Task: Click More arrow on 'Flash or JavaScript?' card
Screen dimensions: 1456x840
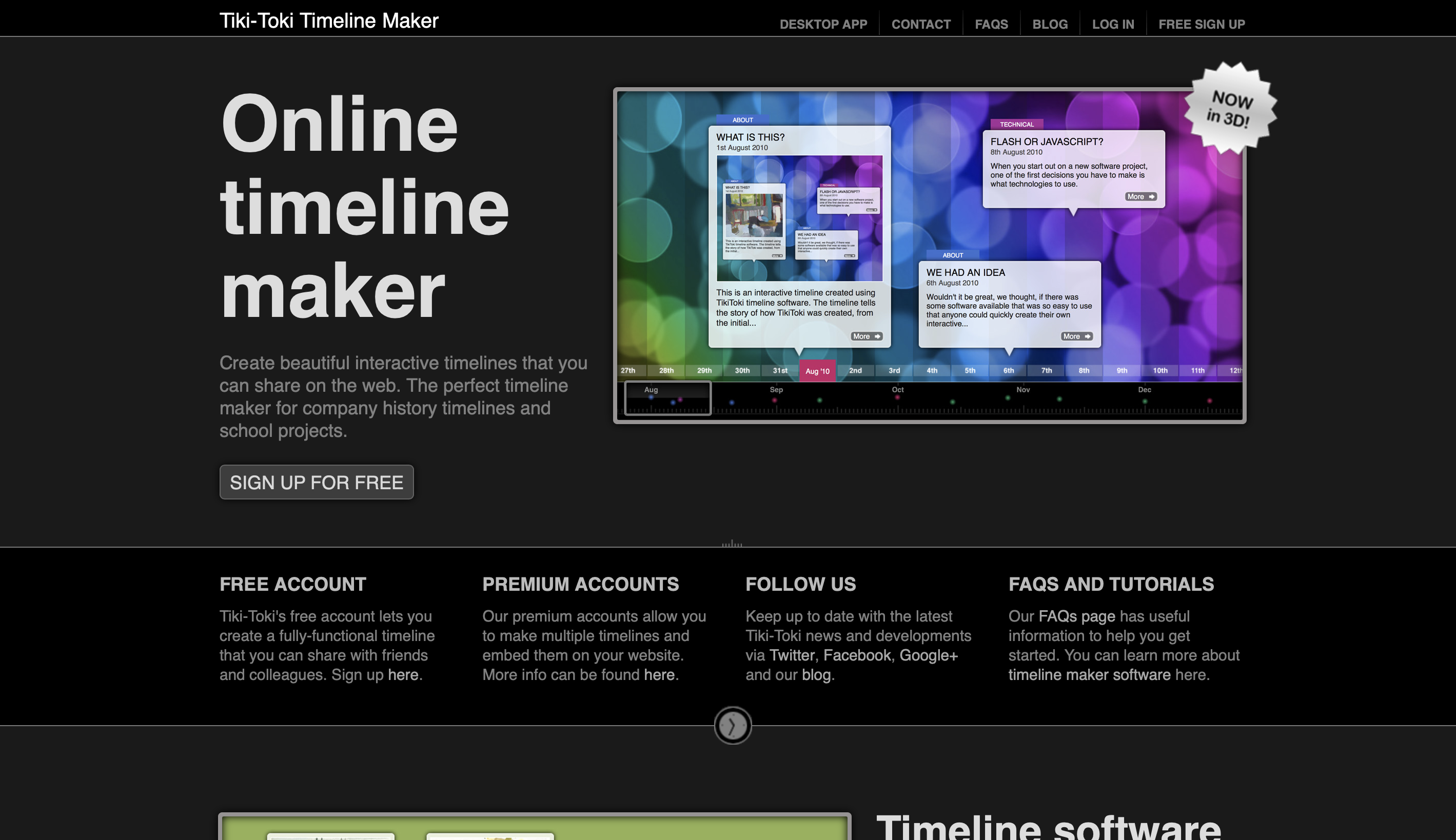Action: pos(1140,197)
